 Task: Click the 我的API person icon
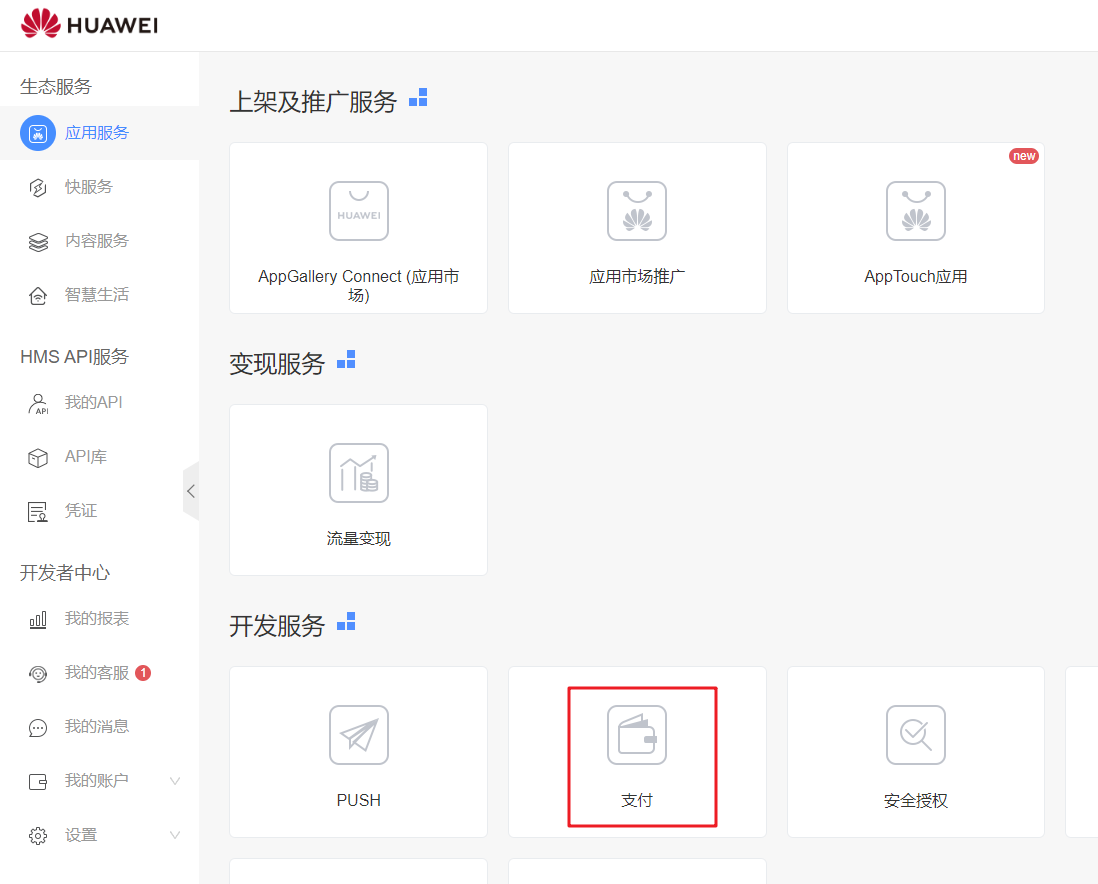(x=38, y=403)
